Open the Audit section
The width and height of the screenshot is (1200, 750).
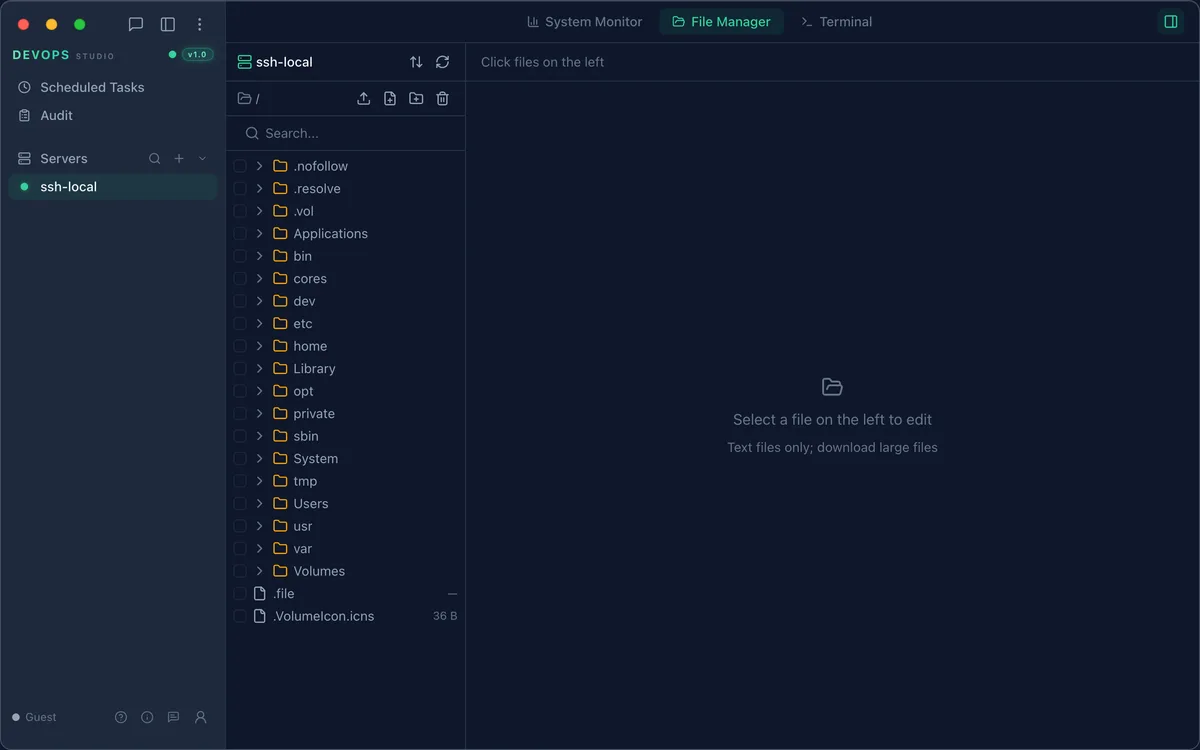[112, 115]
